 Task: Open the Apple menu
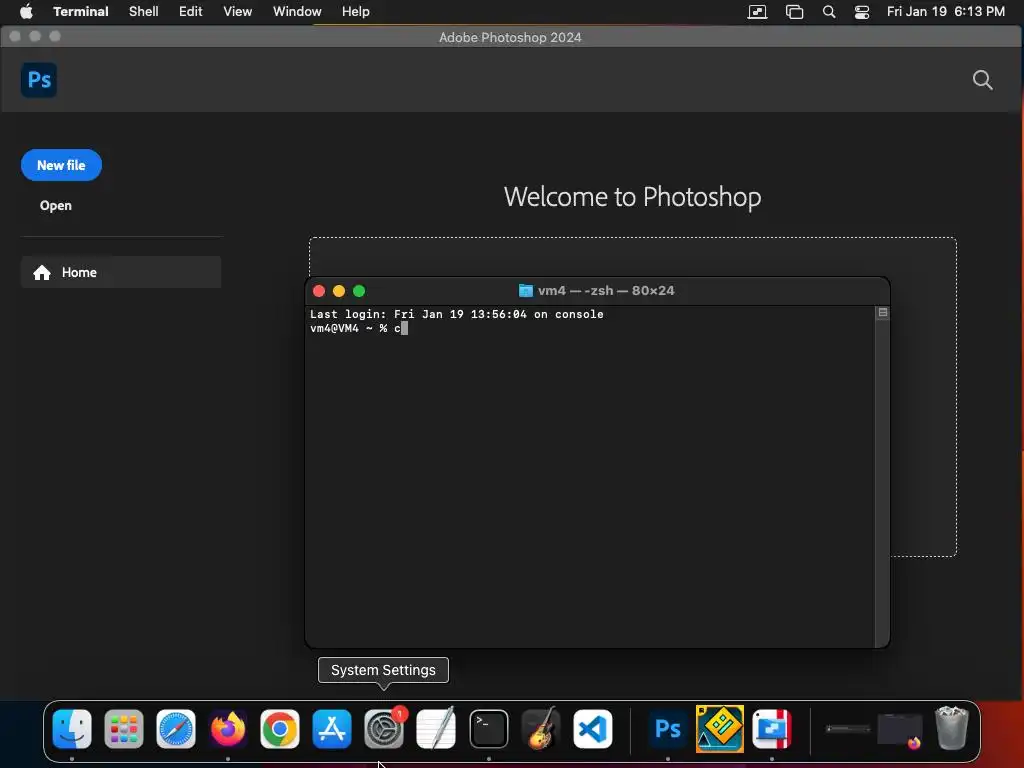[x=26, y=12]
